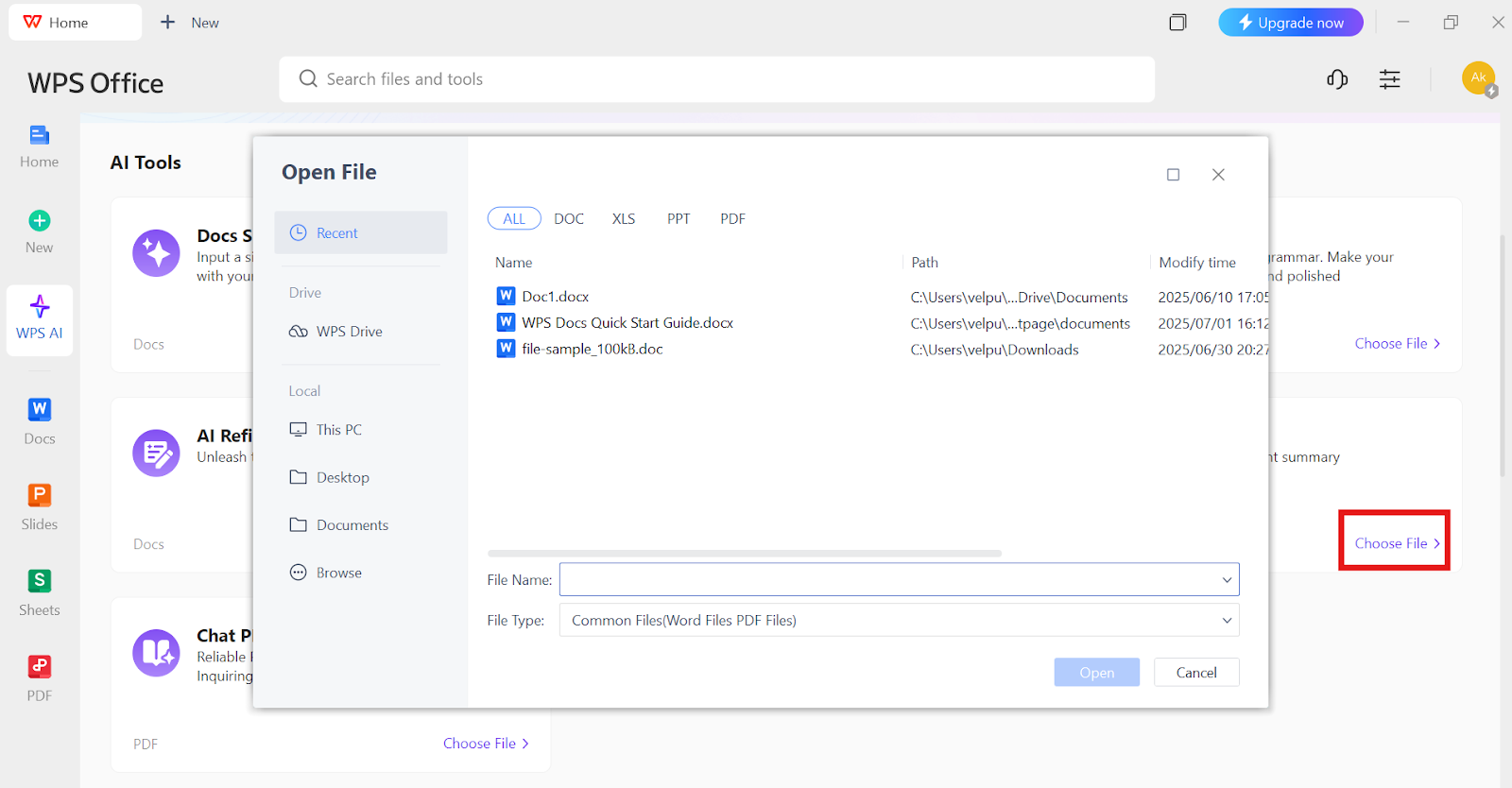This screenshot has width=1512, height=788.
Task: Click the Upgrade now button
Action: pyautogui.click(x=1291, y=23)
